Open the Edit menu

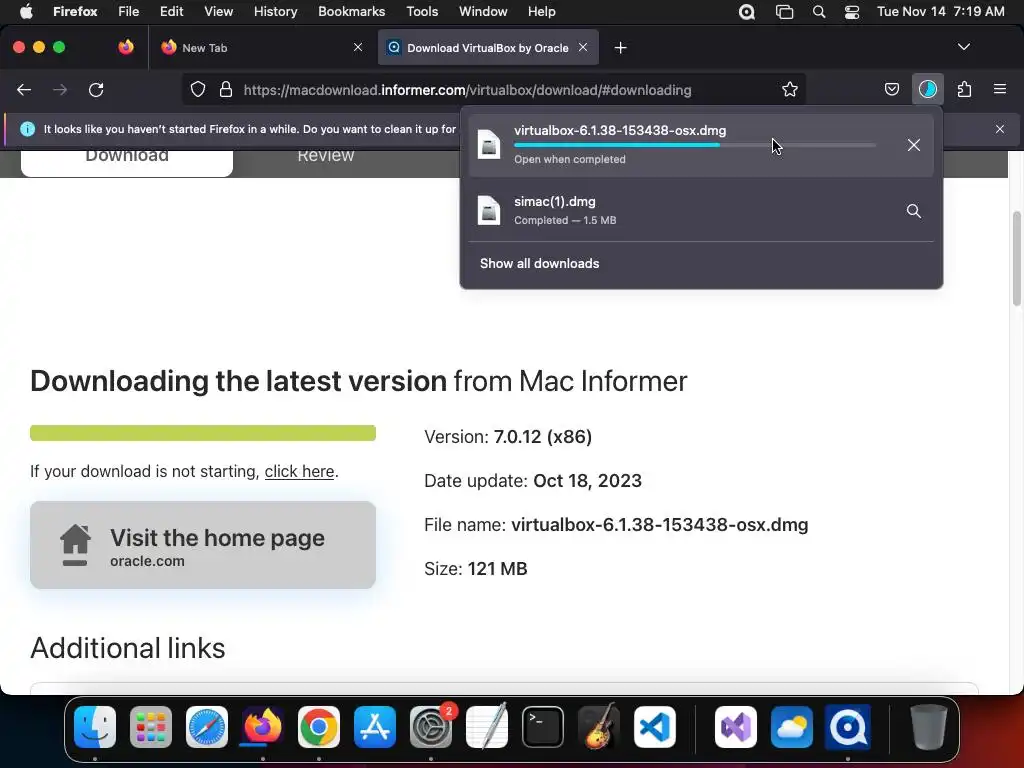coord(172,11)
